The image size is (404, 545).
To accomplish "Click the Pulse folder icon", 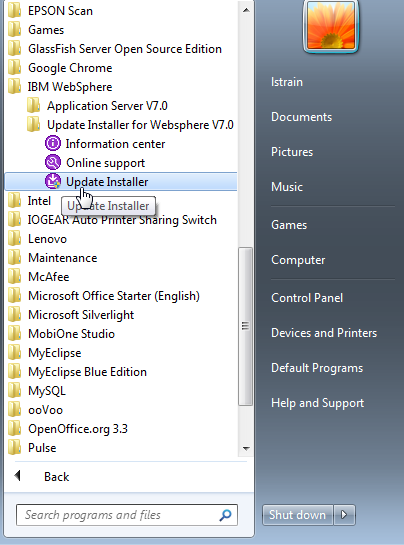I will coord(15,448).
